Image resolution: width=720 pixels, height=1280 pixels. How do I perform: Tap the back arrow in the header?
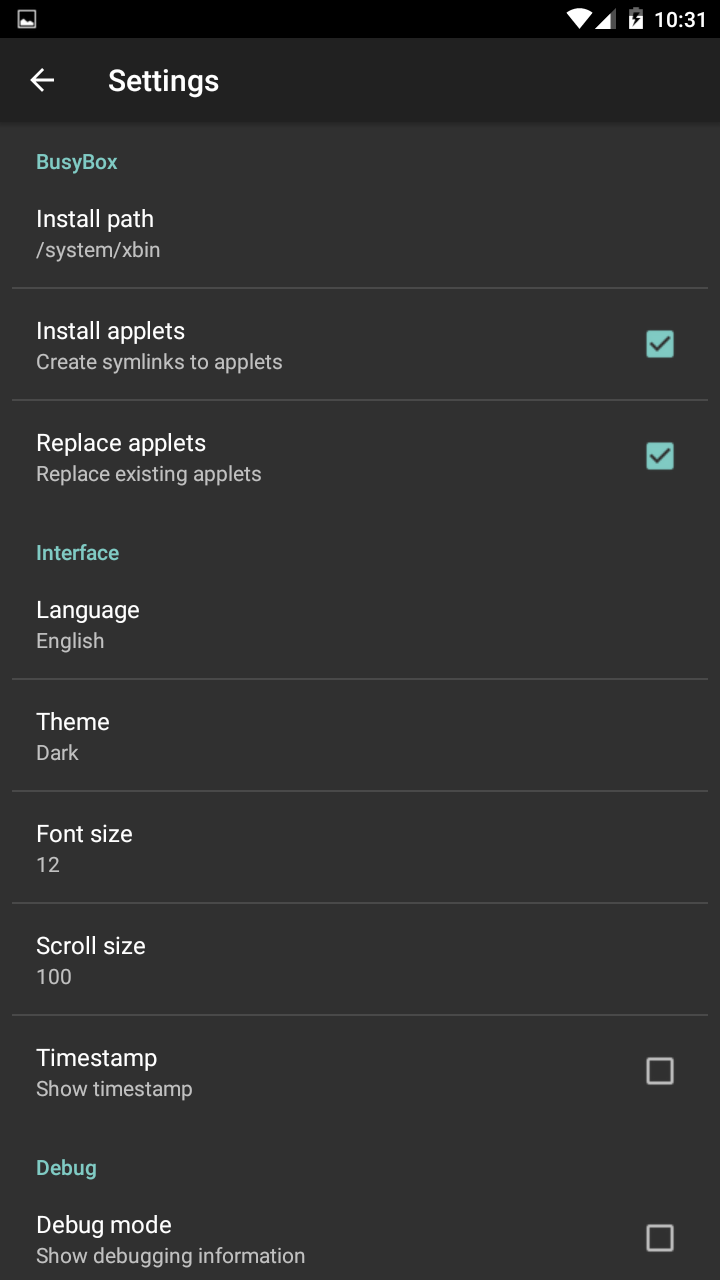coord(42,81)
